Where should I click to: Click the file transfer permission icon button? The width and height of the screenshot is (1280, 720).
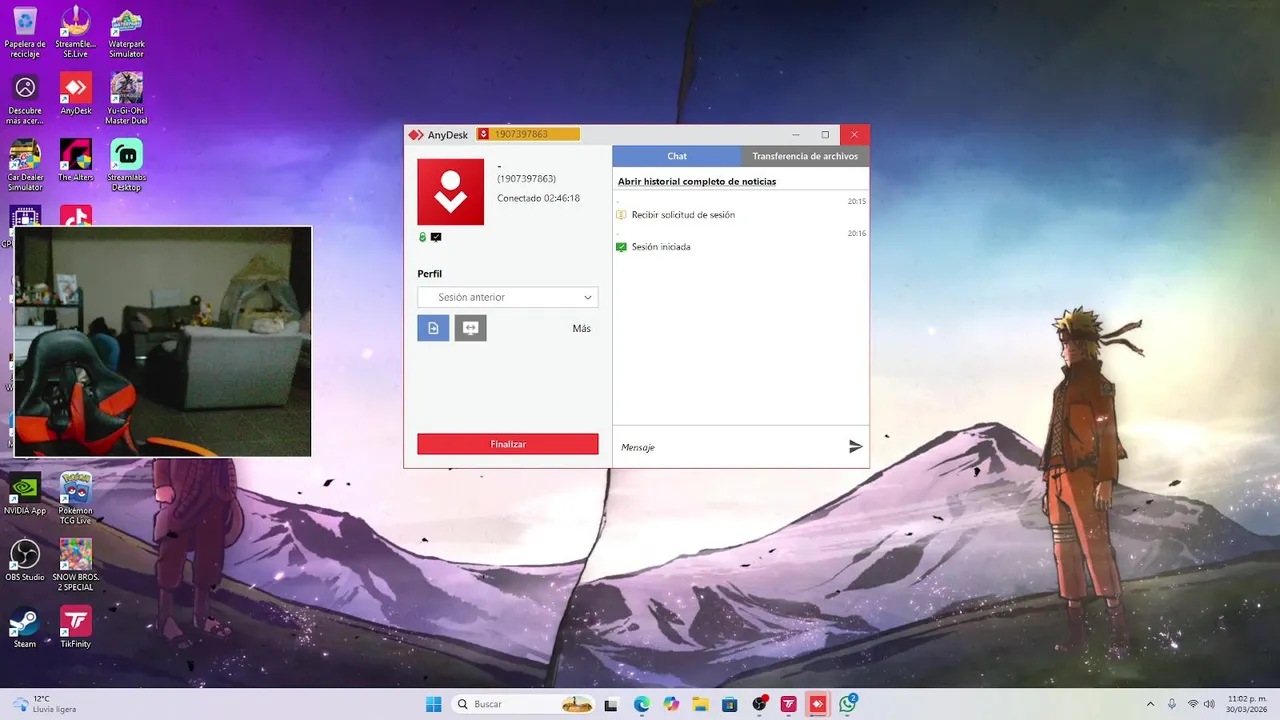433,328
